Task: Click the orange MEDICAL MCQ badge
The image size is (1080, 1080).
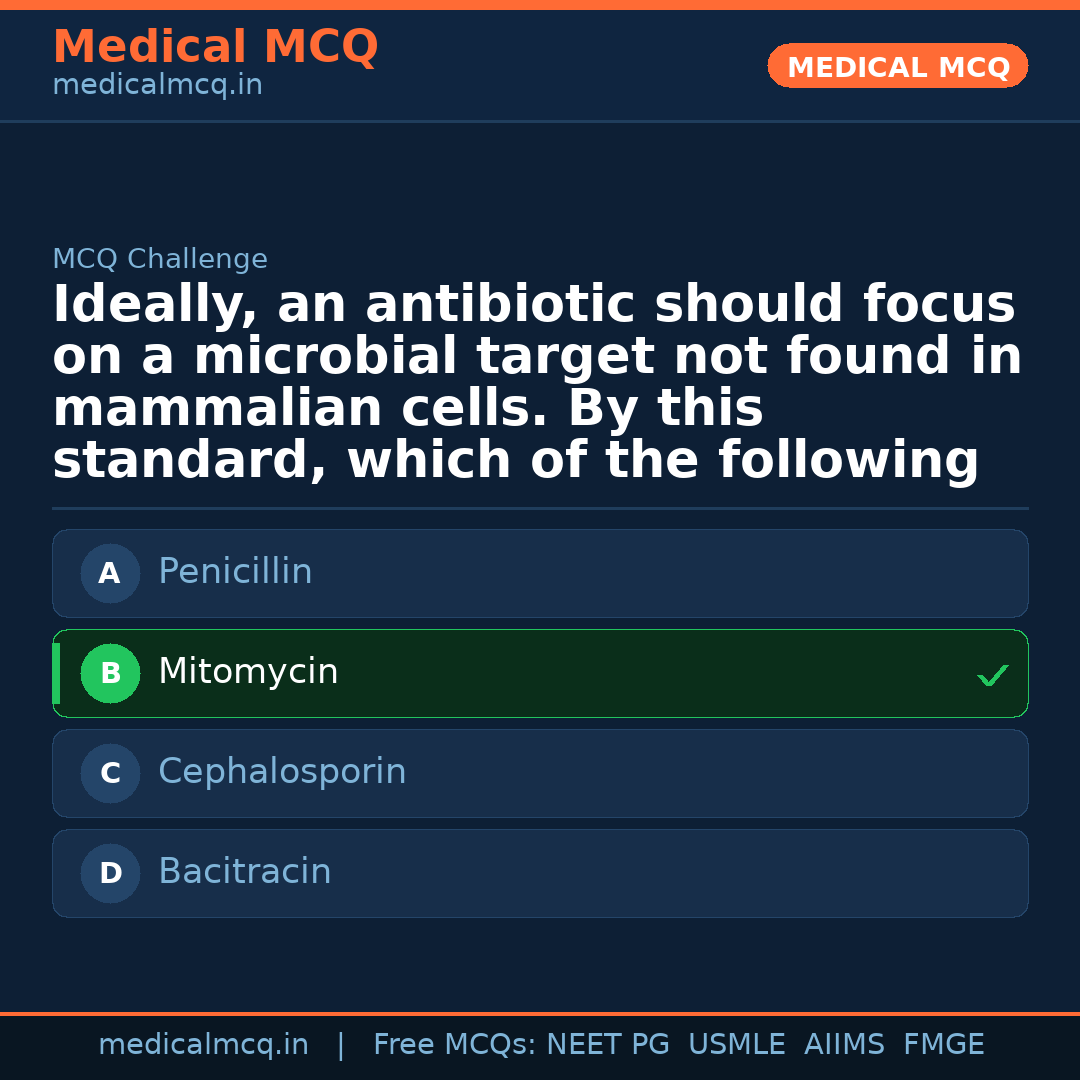Action: click(x=897, y=67)
